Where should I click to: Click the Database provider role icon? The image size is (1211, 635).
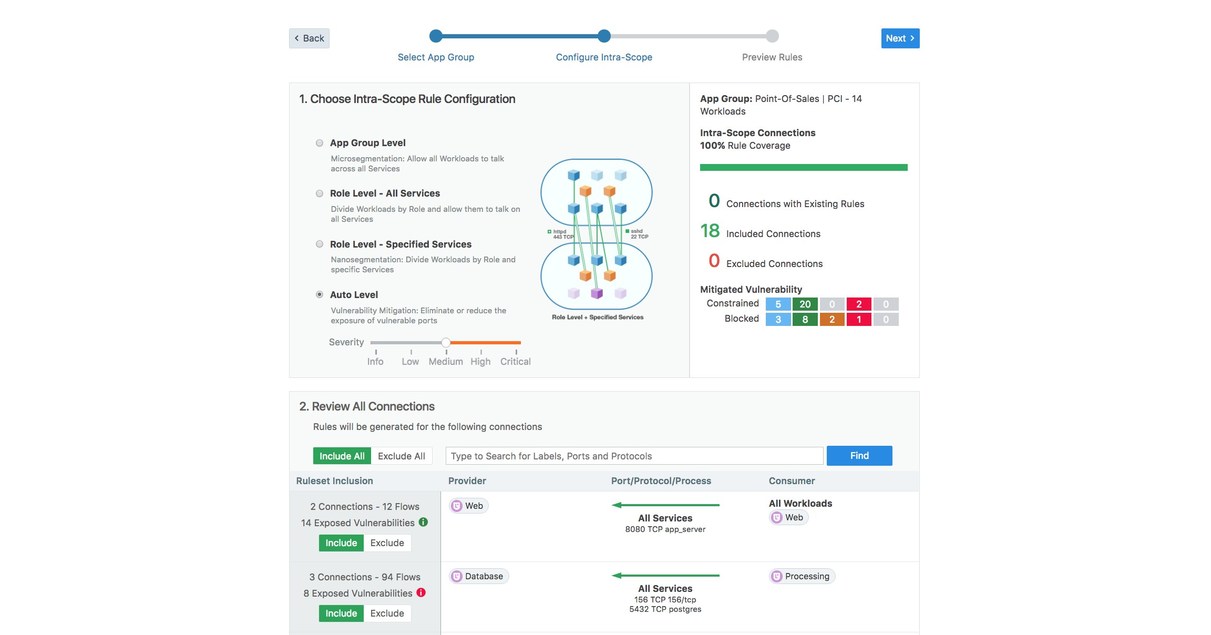[458, 576]
